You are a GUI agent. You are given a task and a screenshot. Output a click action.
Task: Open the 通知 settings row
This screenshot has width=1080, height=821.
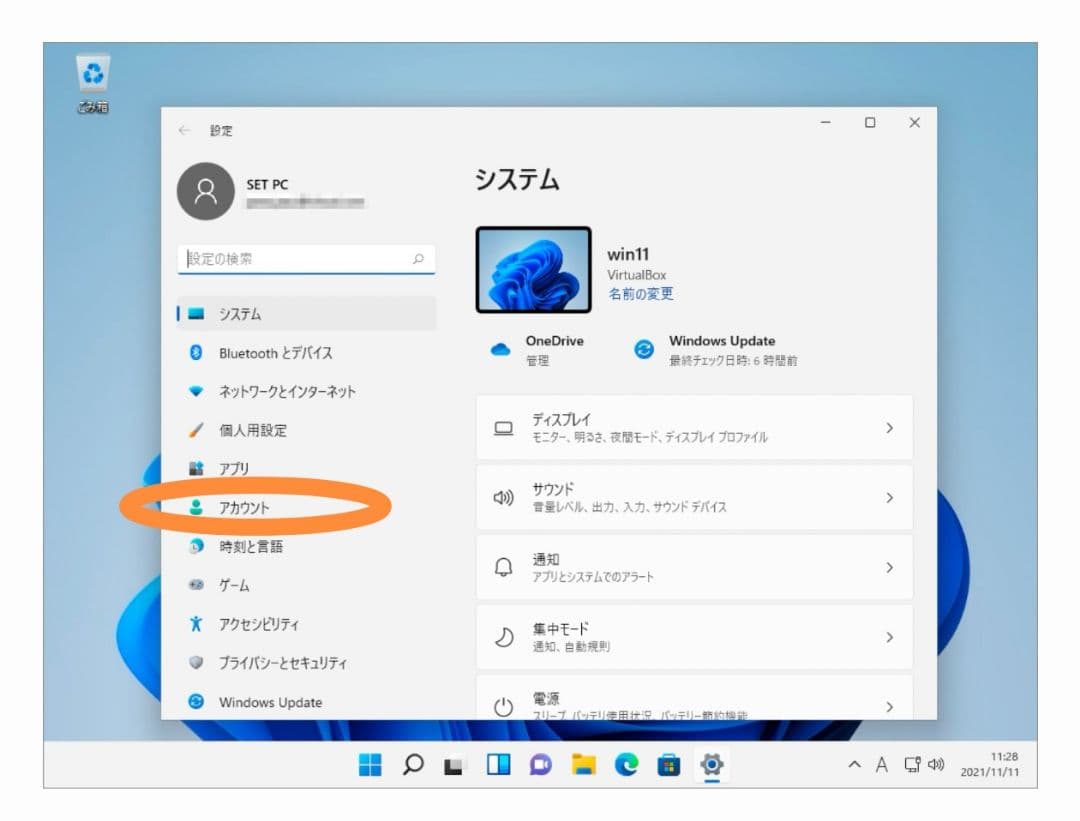pyautogui.click(x=694, y=568)
